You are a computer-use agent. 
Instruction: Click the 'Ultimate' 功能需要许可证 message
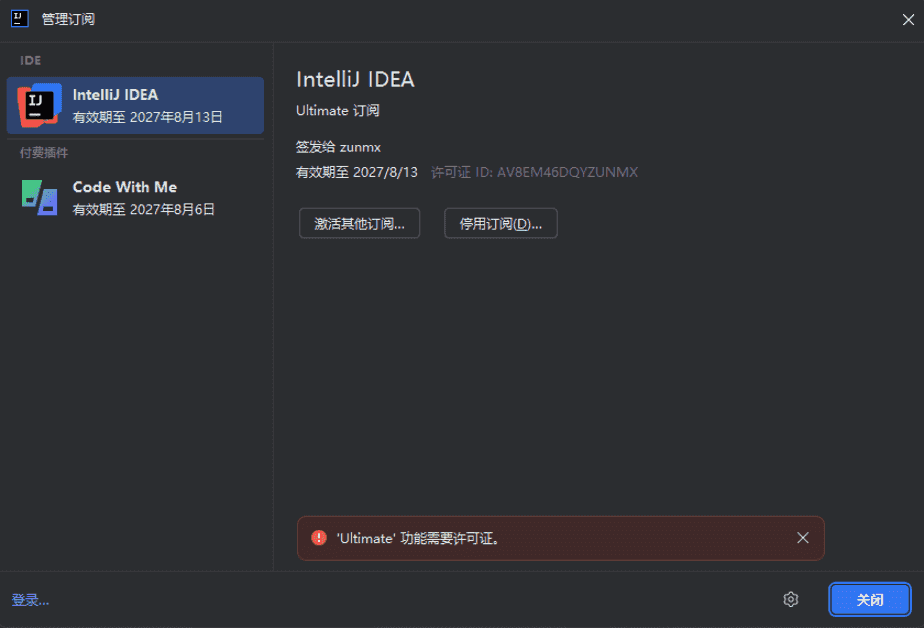point(418,538)
